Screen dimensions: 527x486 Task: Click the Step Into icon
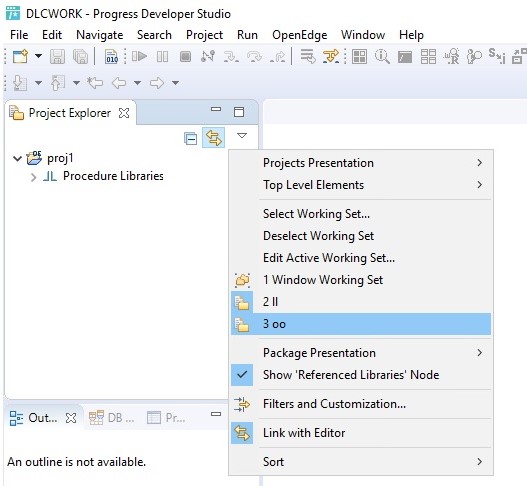[x=231, y=57]
